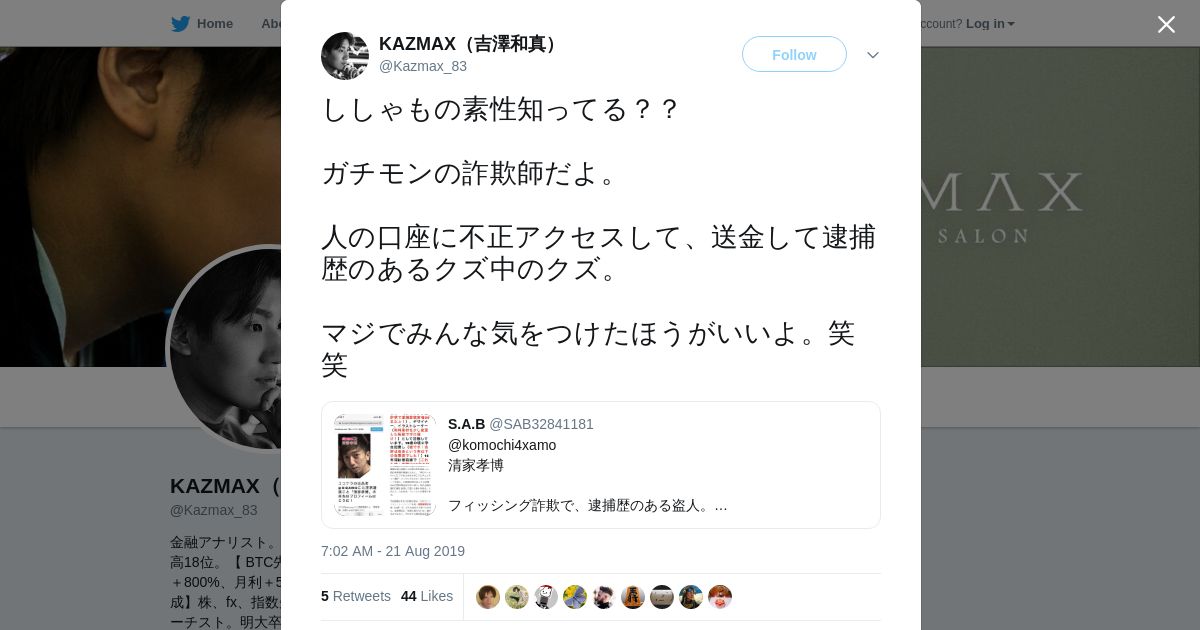Expand the Log in dropdown

pos(990,24)
